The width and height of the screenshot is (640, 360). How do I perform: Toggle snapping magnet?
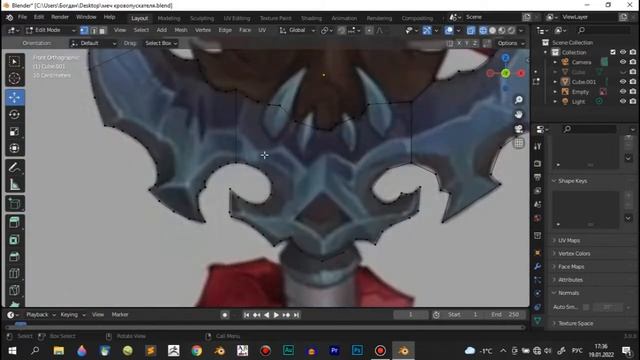[341, 30]
